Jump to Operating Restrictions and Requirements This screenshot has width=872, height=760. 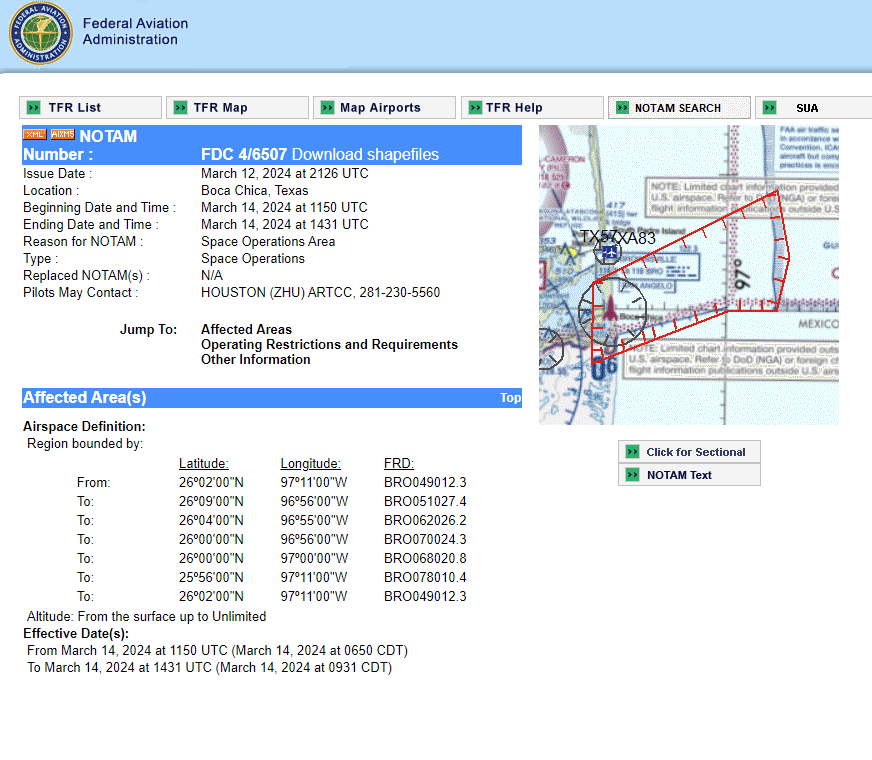(x=329, y=344)
